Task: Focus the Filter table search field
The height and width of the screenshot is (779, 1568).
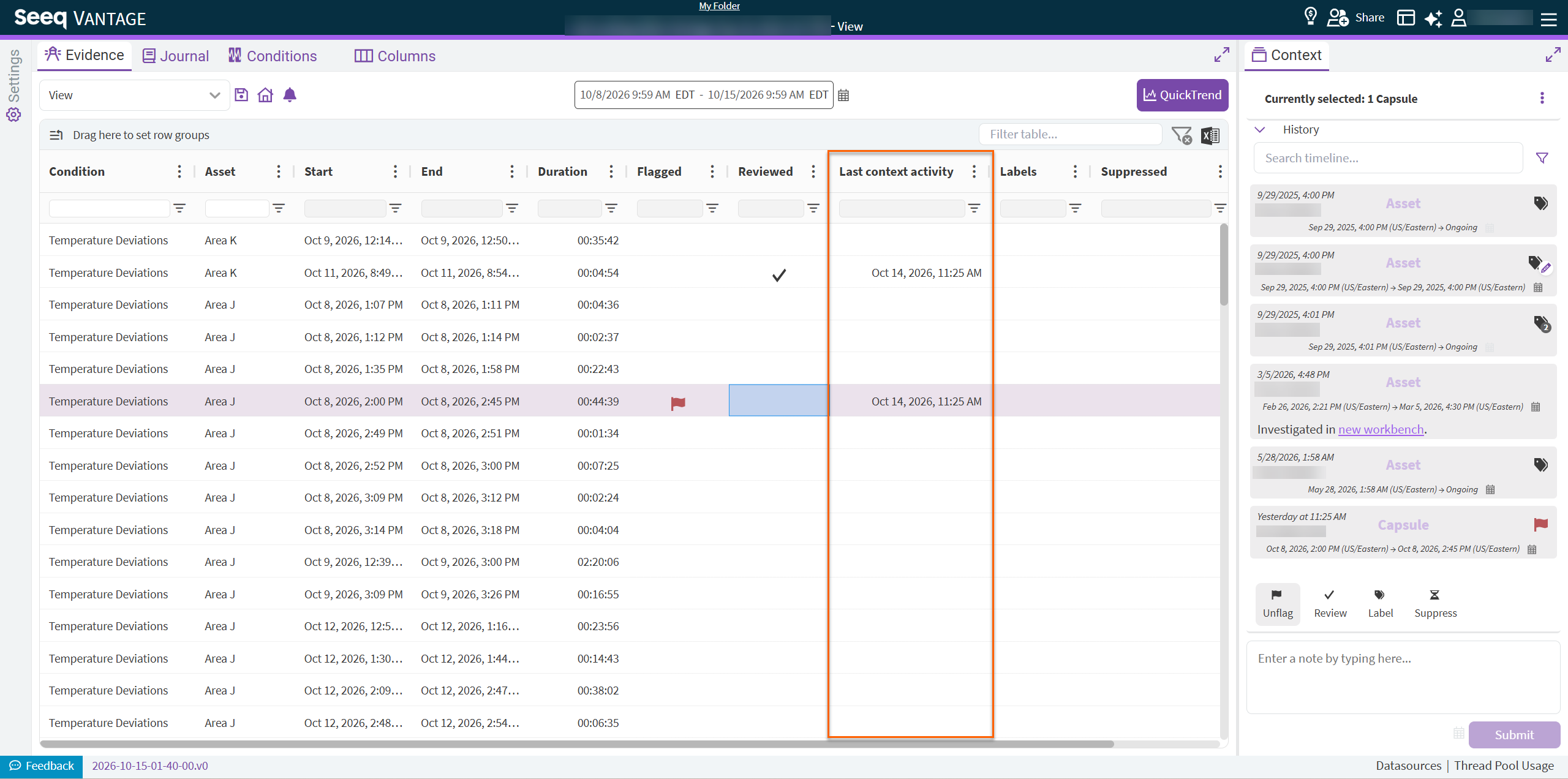Action: click(1070, 134)
